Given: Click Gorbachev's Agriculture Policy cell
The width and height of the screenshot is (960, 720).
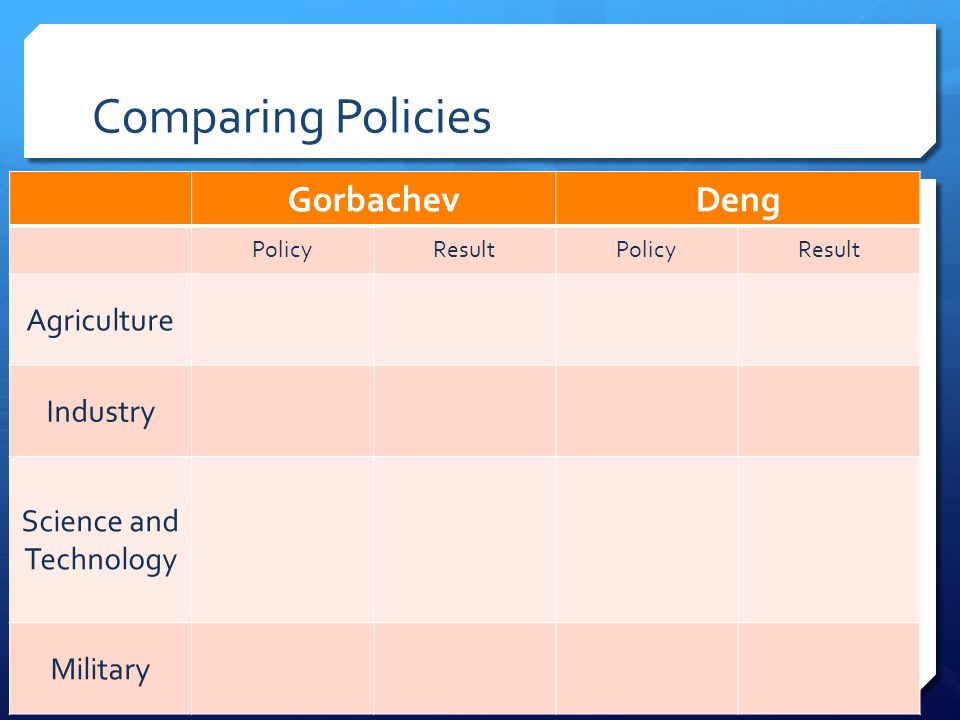Looking at the screenshot, I should pos(282,320).
